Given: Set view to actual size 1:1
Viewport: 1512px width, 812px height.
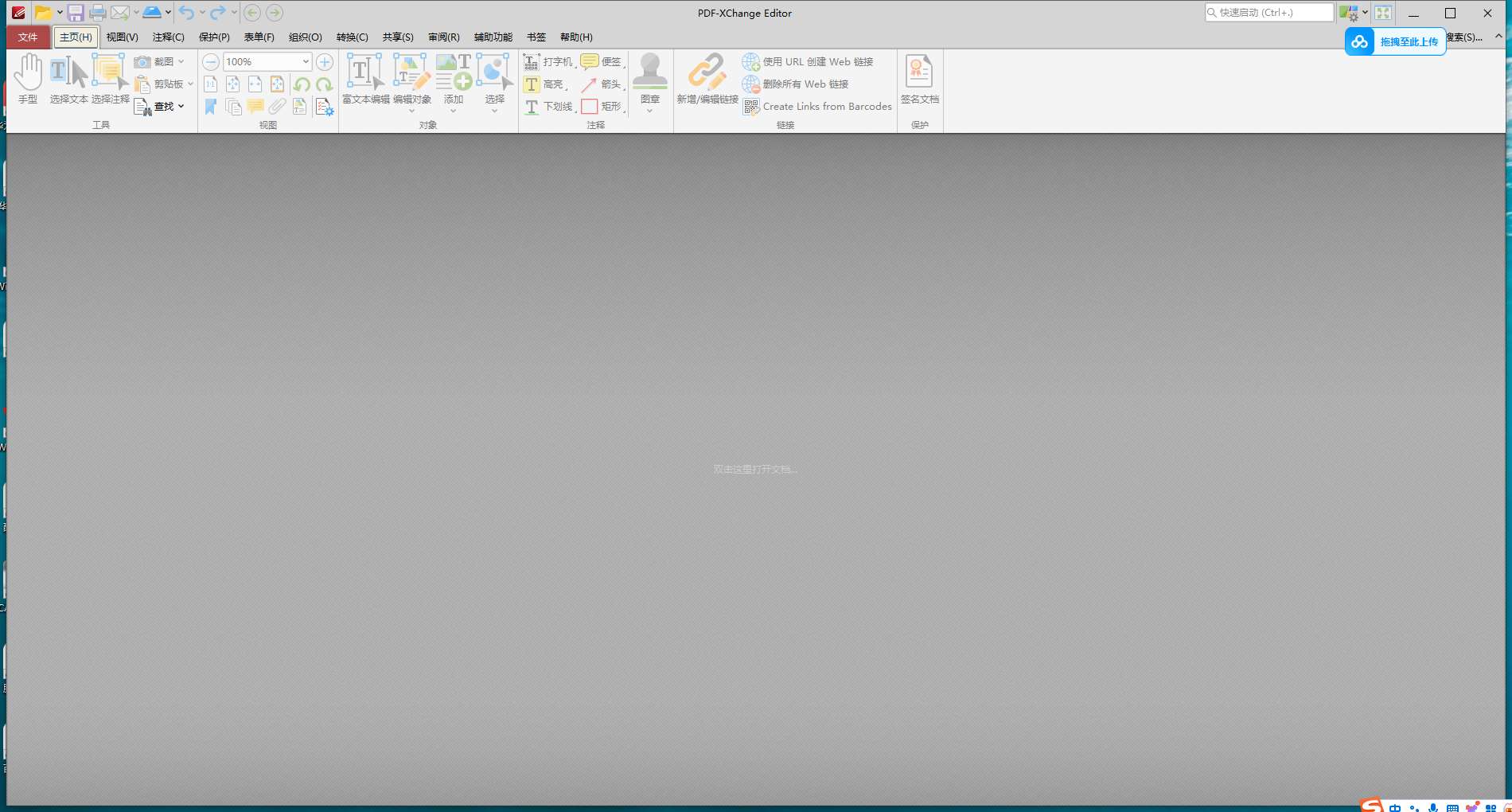Looking at the screenshot, I should (211, 84).
